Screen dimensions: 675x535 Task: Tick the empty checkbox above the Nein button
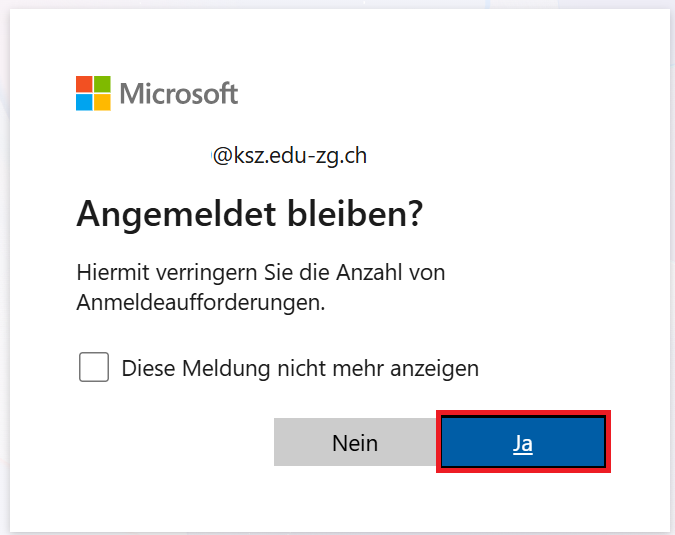click(x=94, y=368)
